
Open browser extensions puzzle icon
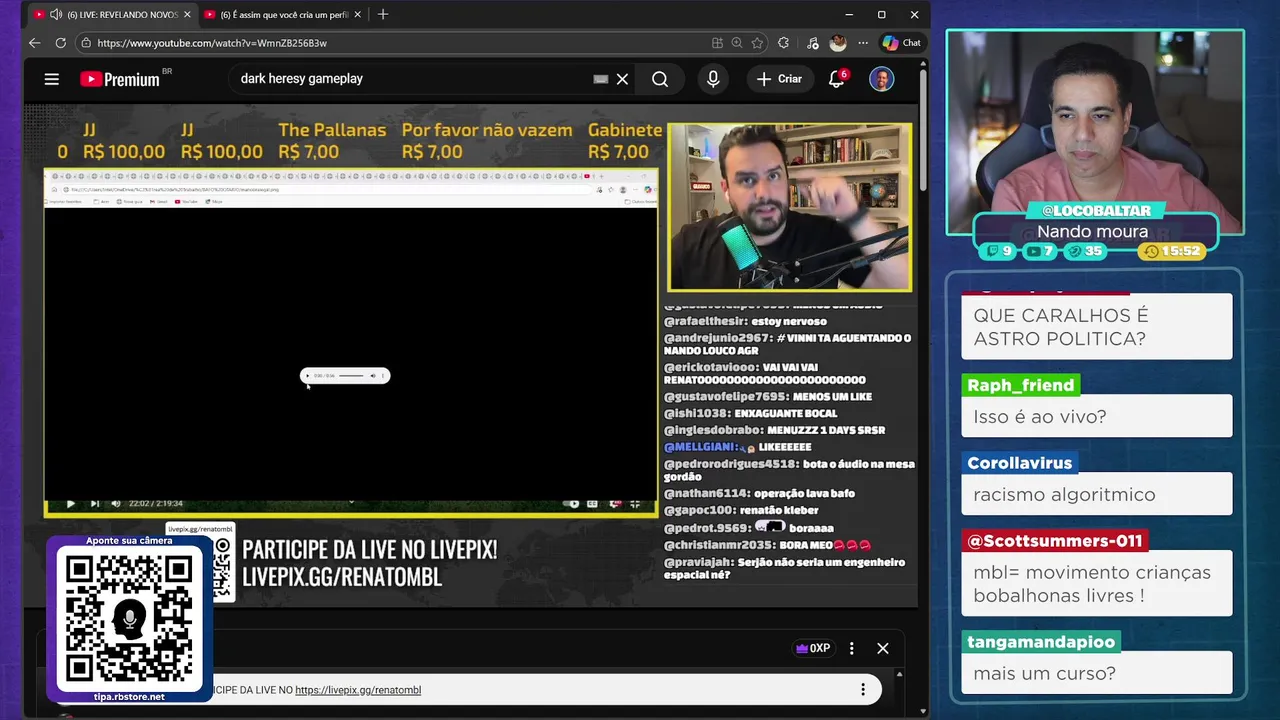click(783, 43)
